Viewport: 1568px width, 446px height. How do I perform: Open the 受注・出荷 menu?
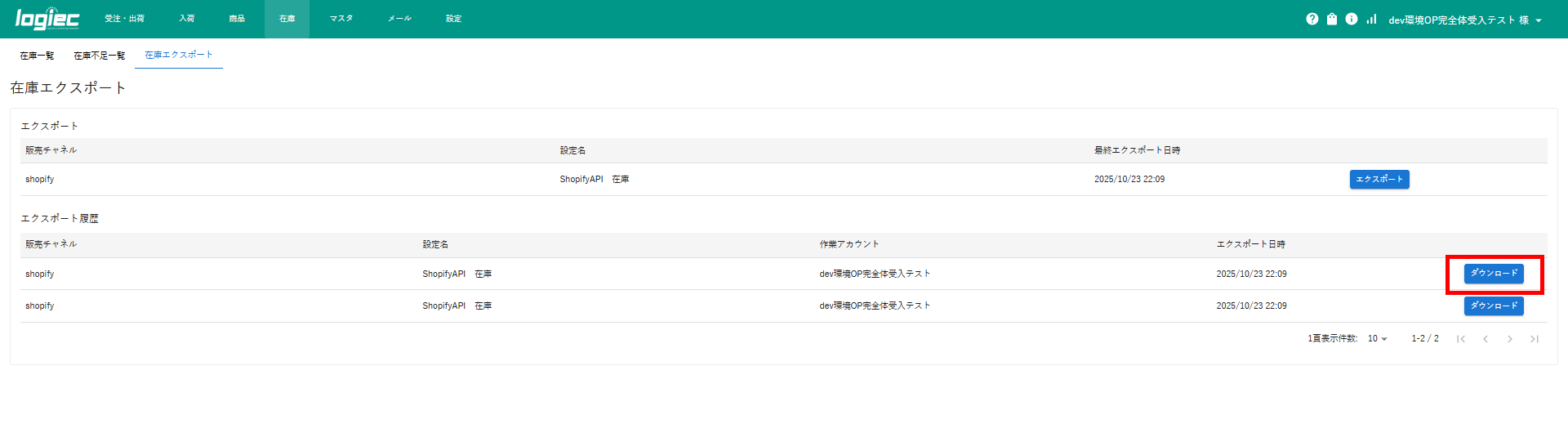tap(124, 19)
